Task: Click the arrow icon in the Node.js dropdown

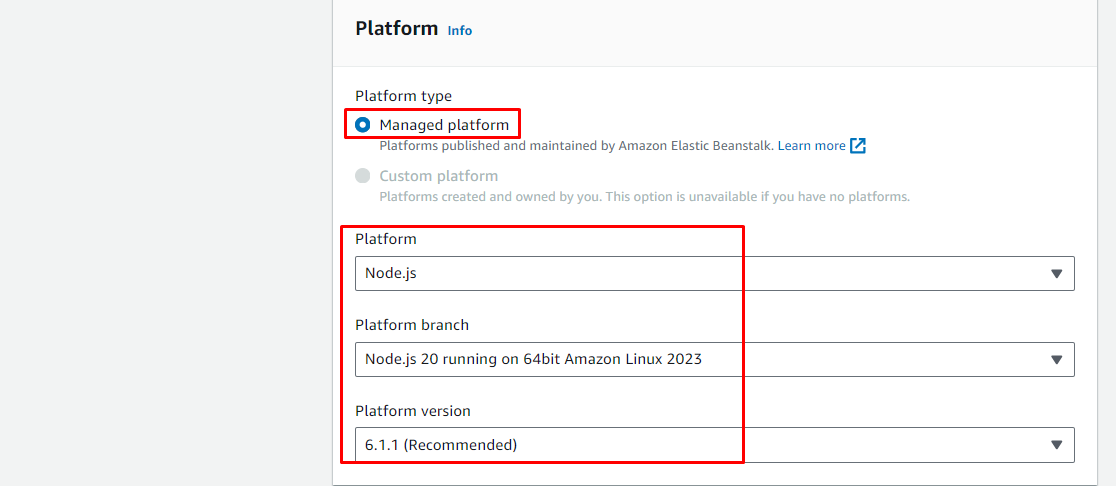Action: coord(1057,274)
